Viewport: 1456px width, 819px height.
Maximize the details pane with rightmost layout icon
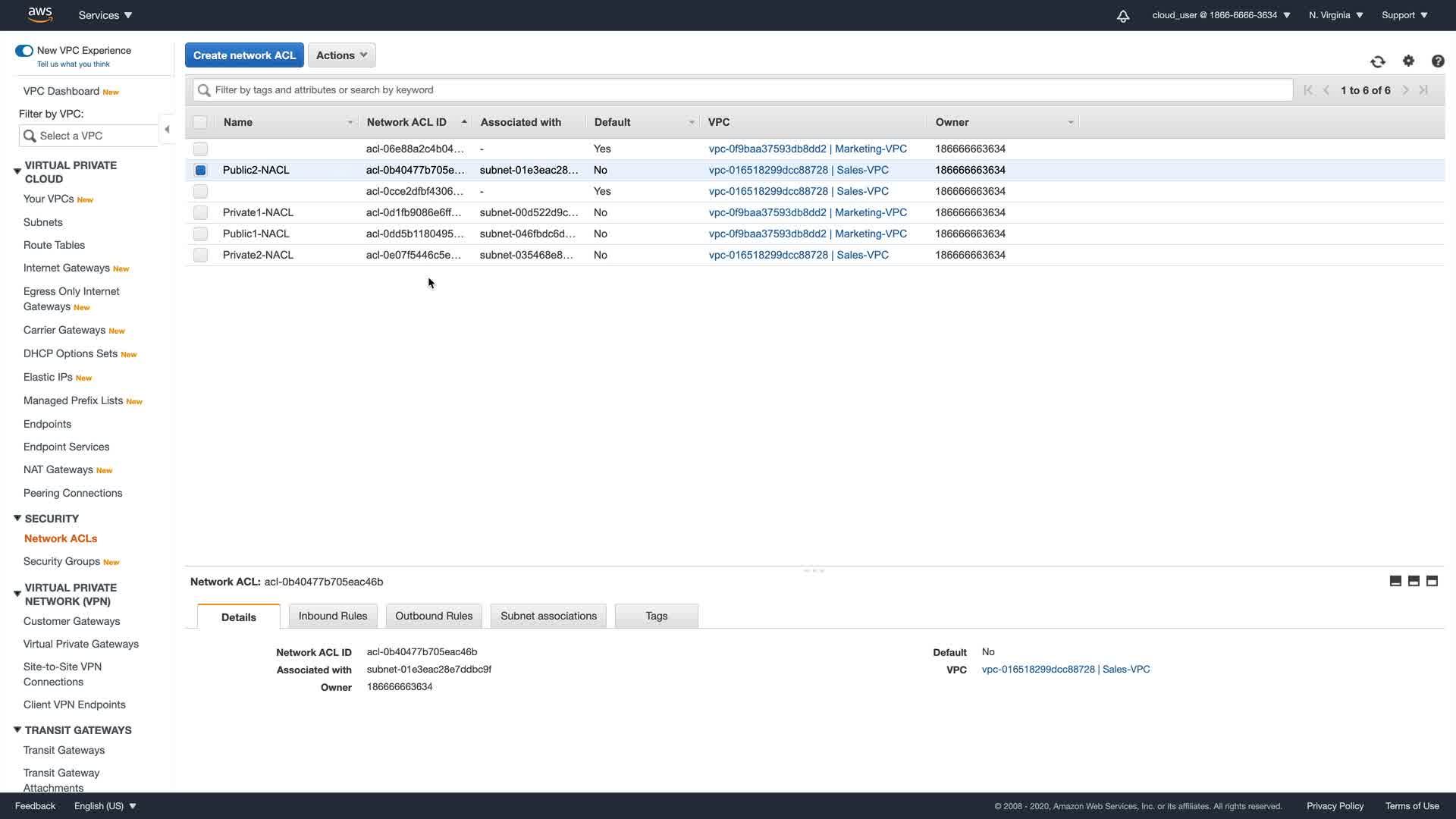click(1432, 581)
